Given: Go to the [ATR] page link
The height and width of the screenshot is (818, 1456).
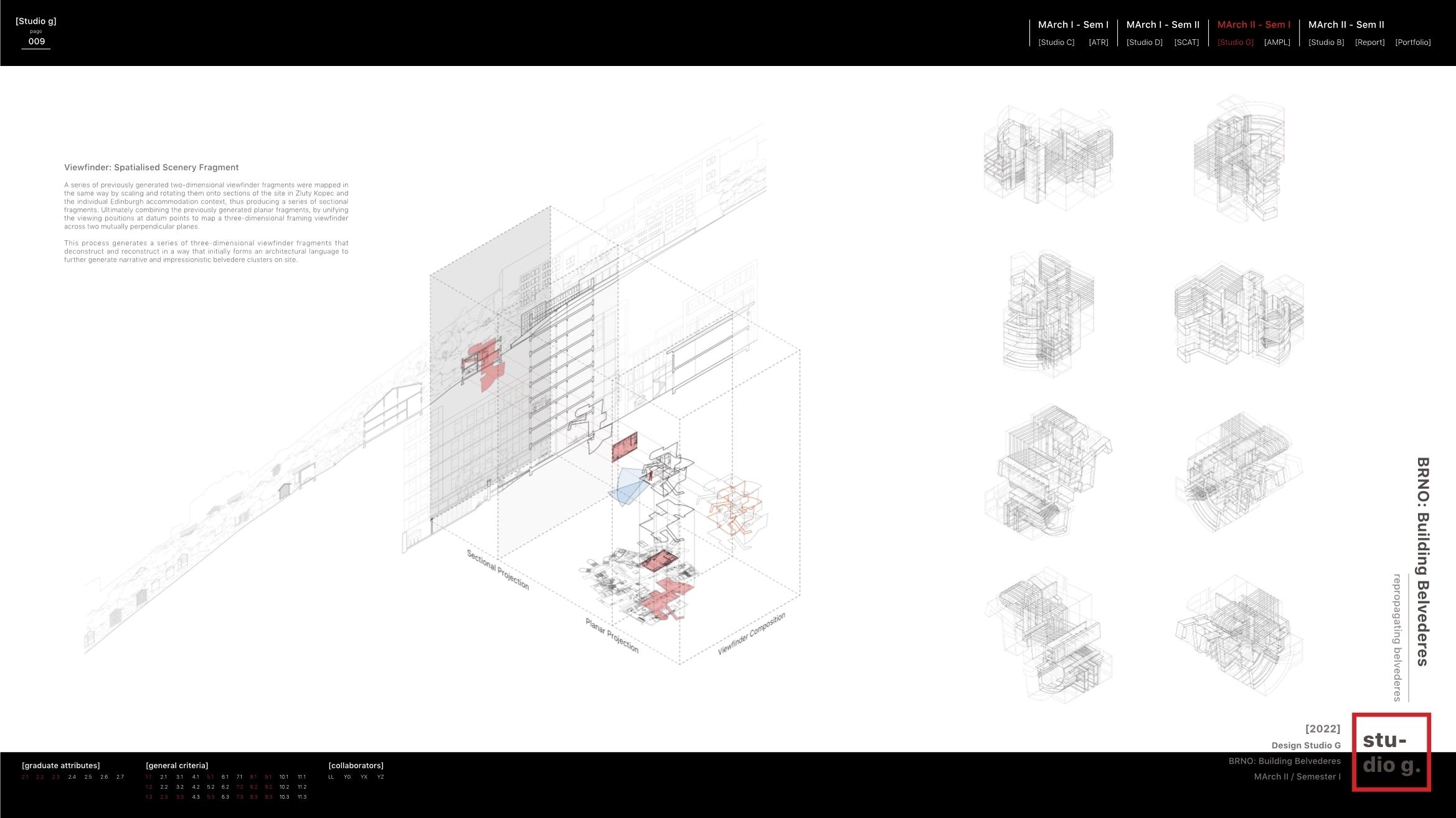Looking at the screenshot, I should pyautogui.click(x=1098, y=42).
